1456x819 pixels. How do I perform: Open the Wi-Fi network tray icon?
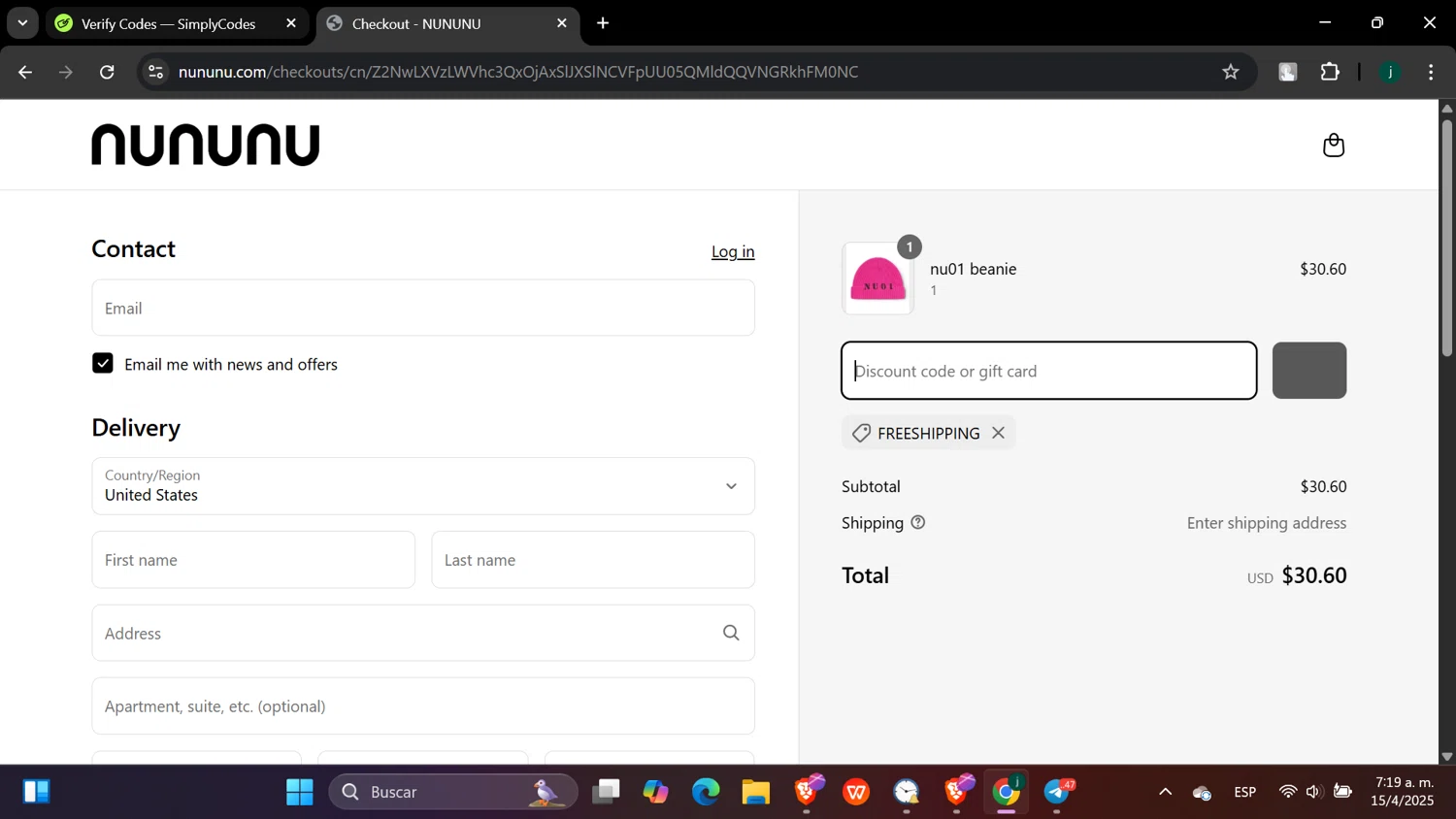pos(1288,793)
